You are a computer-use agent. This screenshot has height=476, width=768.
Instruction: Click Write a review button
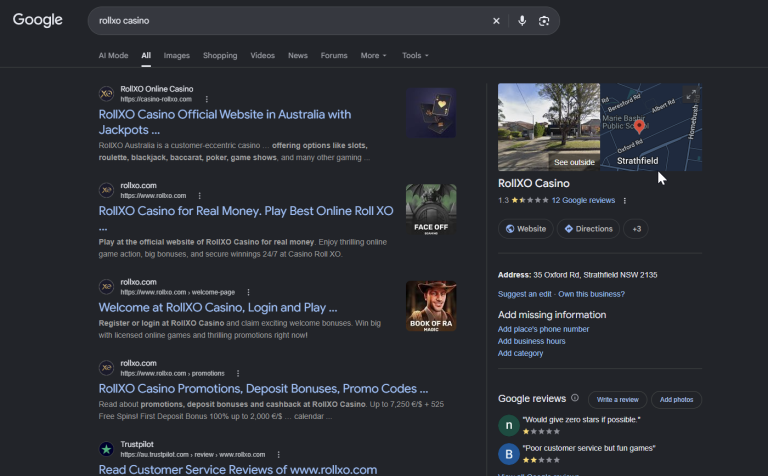617,400
